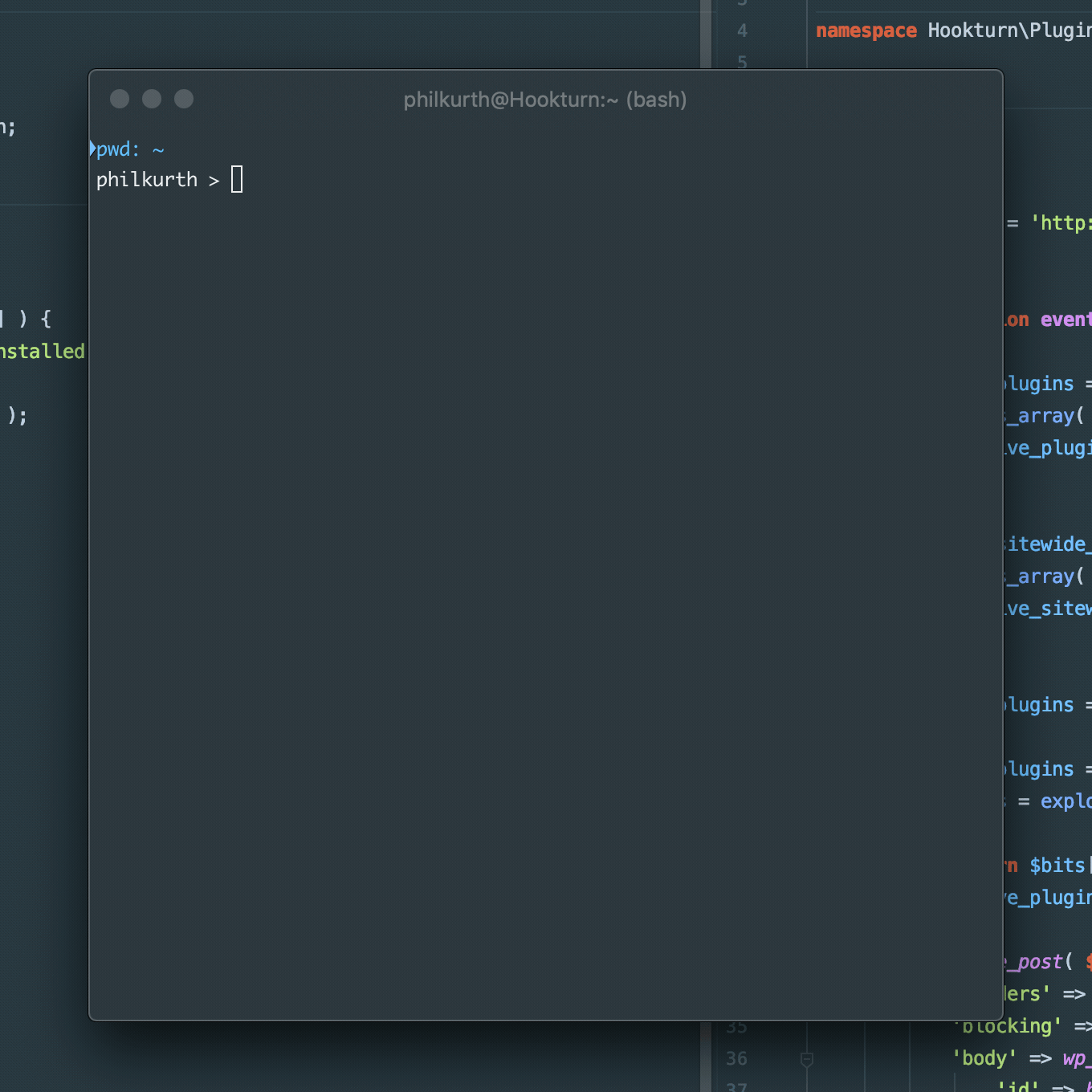
Task: Click line number 4 in editor gutter
Action: click(x=742, y=31)
